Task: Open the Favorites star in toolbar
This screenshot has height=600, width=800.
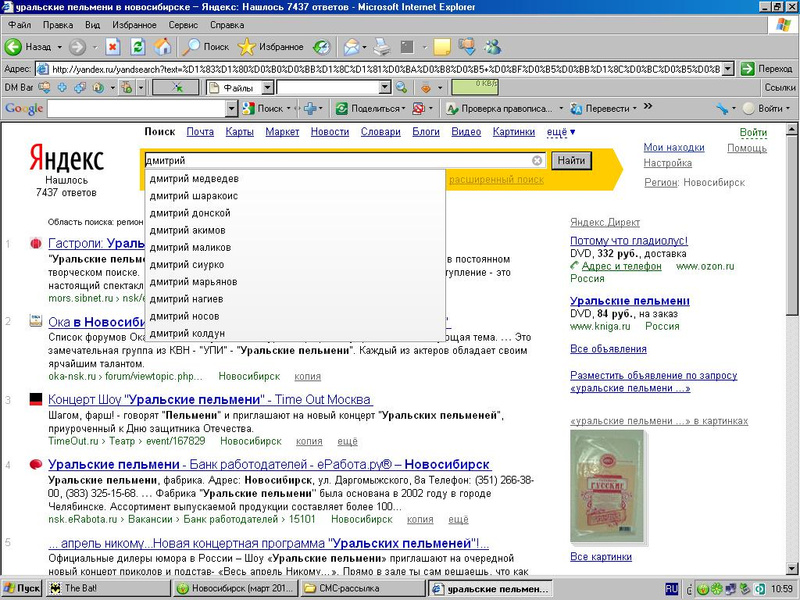Action: tap(247, 47)
